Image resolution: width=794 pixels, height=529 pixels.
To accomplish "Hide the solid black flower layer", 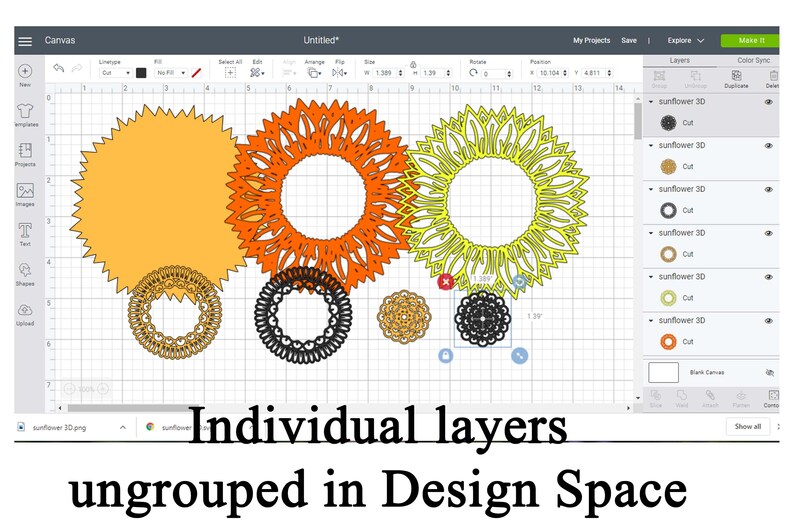I will [x=768, y=102].
